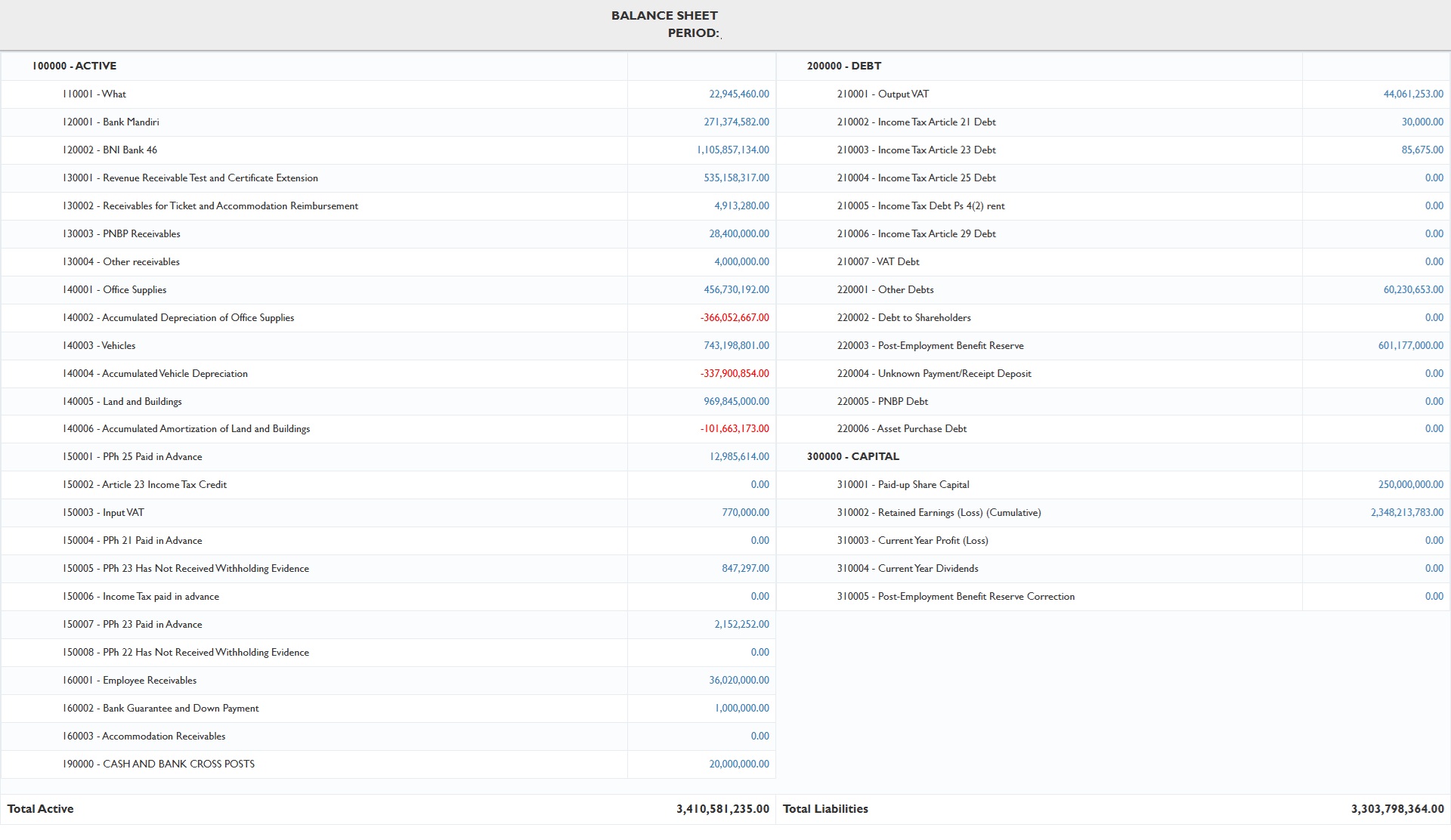
Task: Click 130001 Revenue Receivable Test and Certificate Extension
Action: (190, 178)
